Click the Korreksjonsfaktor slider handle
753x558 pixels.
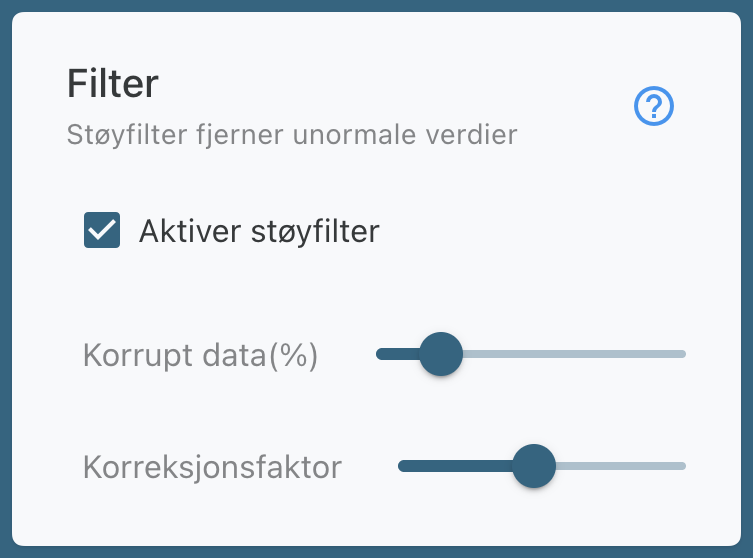(533, 466)
